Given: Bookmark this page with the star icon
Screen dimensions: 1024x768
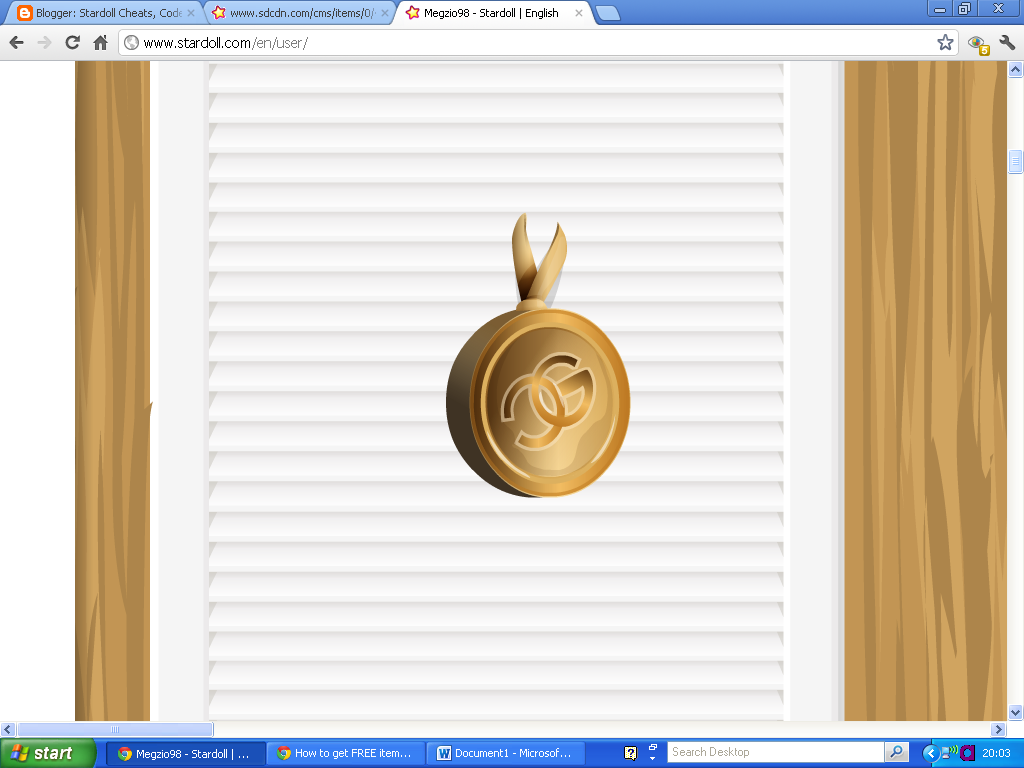Looking at the screenshot, I should pos(945,43).
